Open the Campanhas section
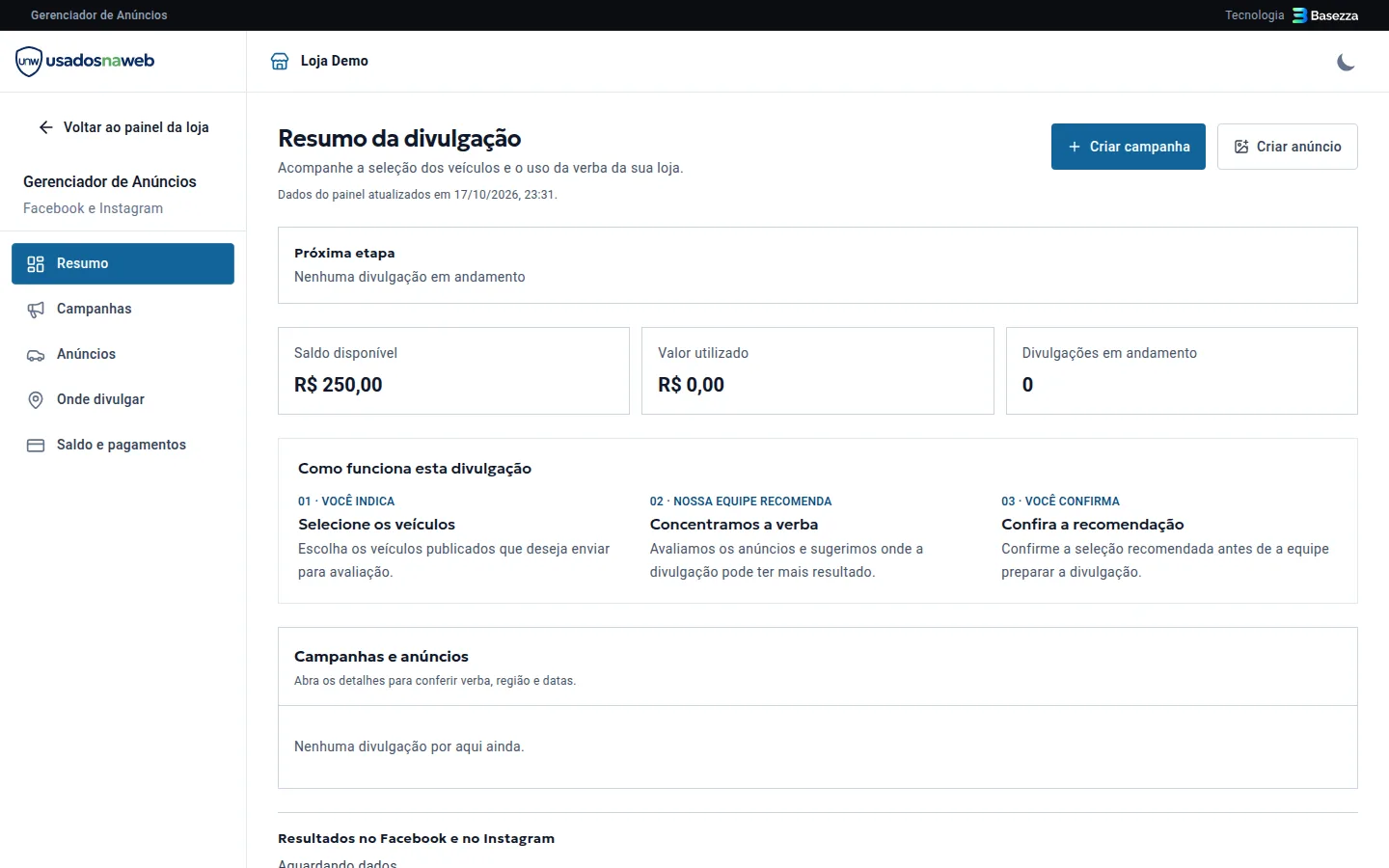The height and width of the screenshot is (868, 1389). (123, 309)
